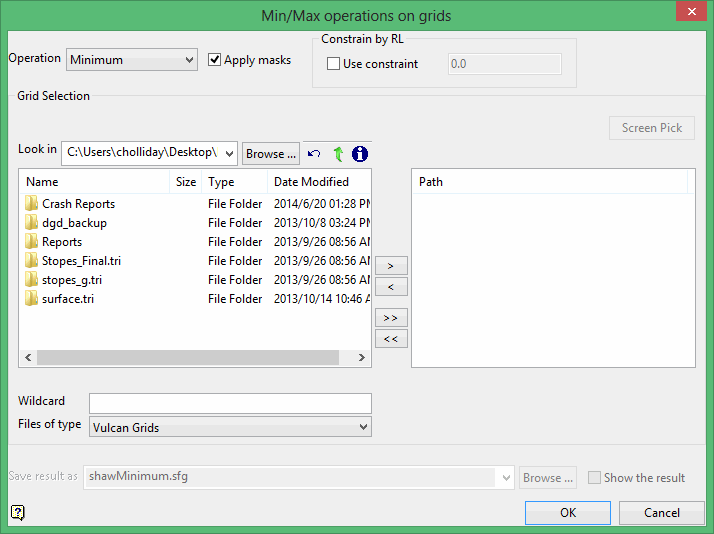Open the Operation dropdown set to Minimum
Image resolution: width=714 pixels, height=534 pixels.
point(132,60)
